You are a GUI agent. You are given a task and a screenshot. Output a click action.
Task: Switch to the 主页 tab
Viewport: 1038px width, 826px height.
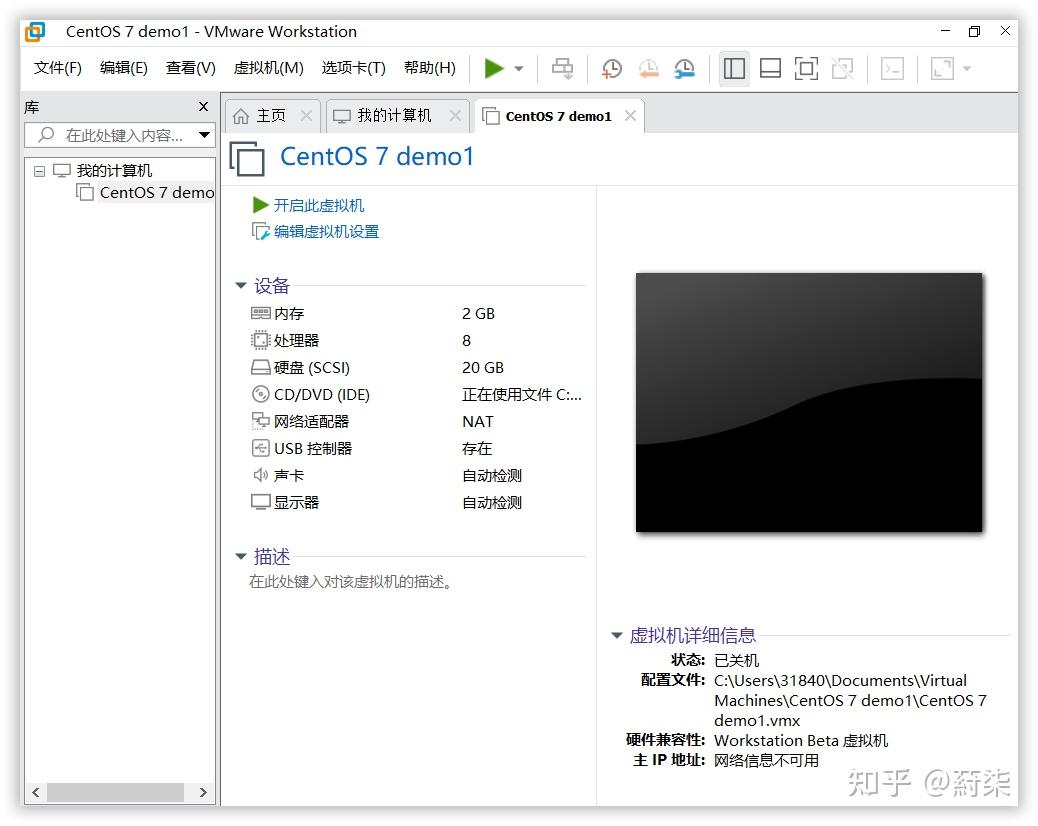coord(272,115)
